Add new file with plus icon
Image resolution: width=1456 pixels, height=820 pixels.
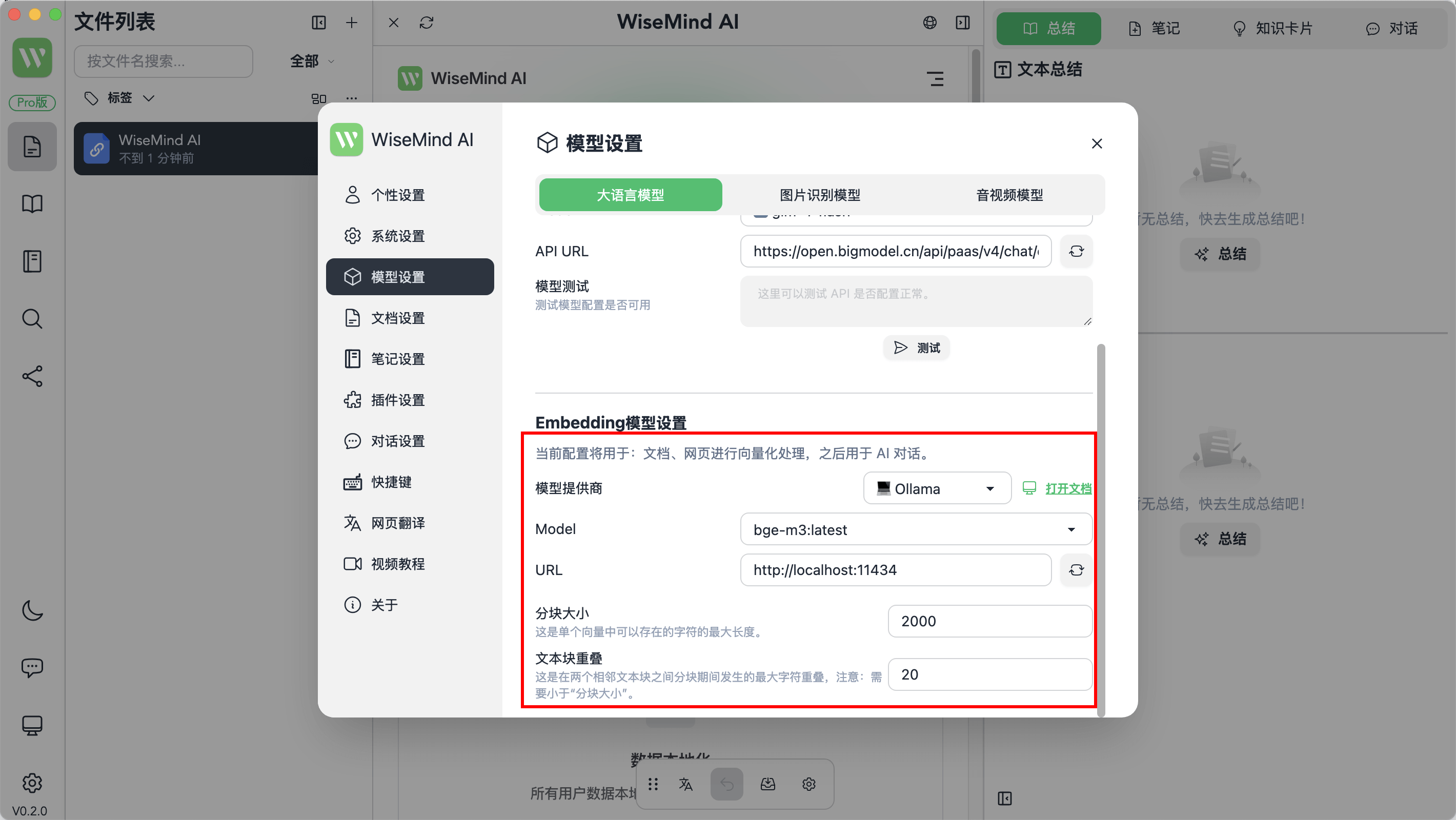click(x=352, y=23)
